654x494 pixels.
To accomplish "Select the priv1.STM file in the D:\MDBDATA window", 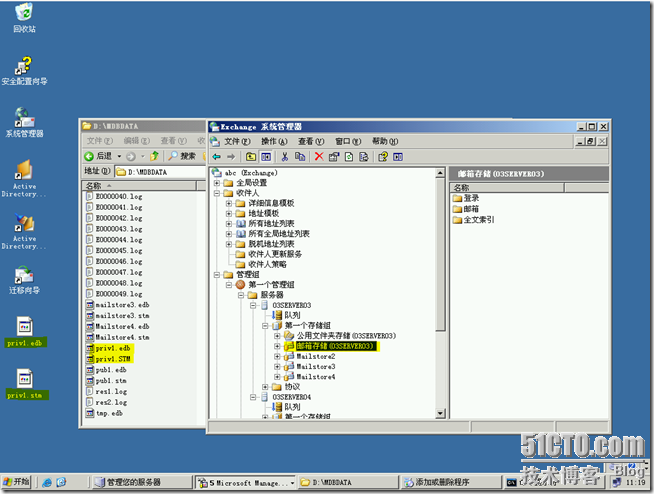I will coord(108,359).
